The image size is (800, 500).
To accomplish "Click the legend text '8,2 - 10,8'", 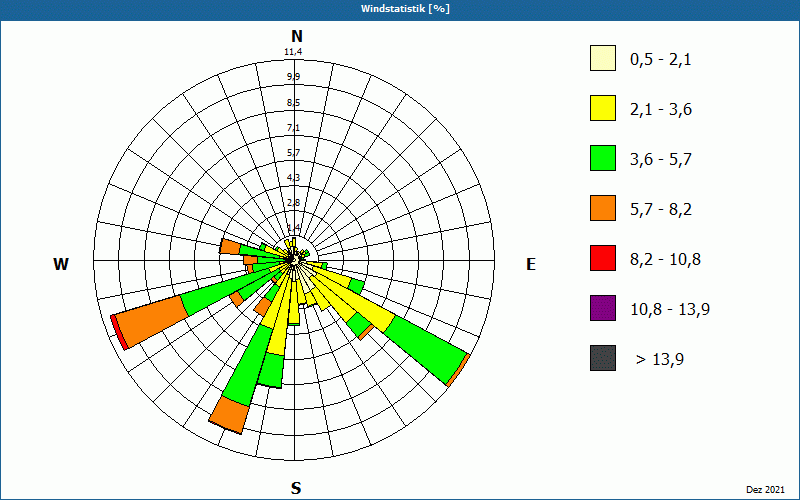I will [665, 260].
